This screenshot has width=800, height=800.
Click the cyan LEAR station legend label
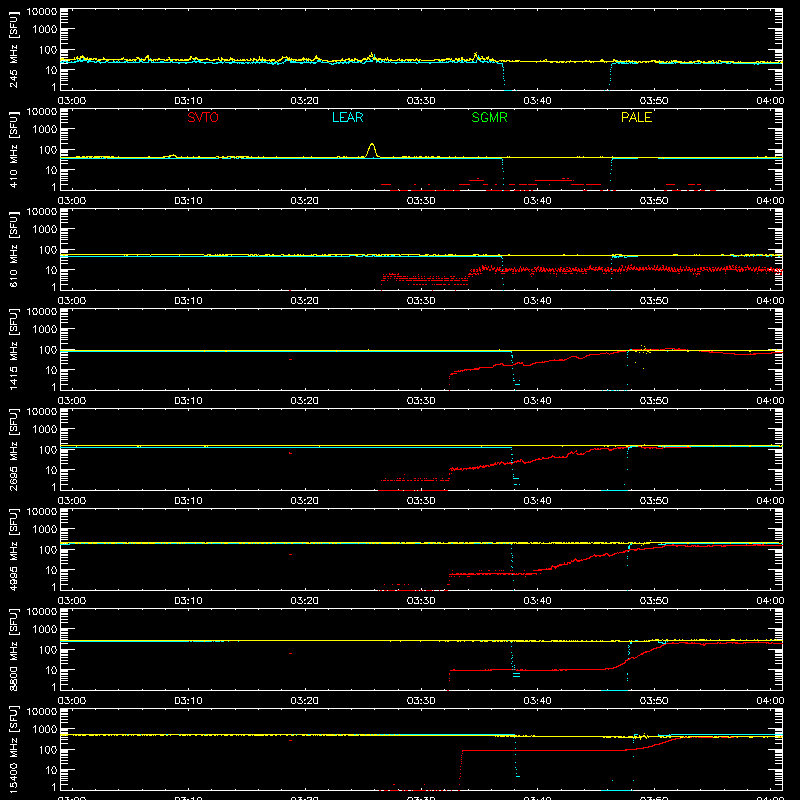point(347,117)
